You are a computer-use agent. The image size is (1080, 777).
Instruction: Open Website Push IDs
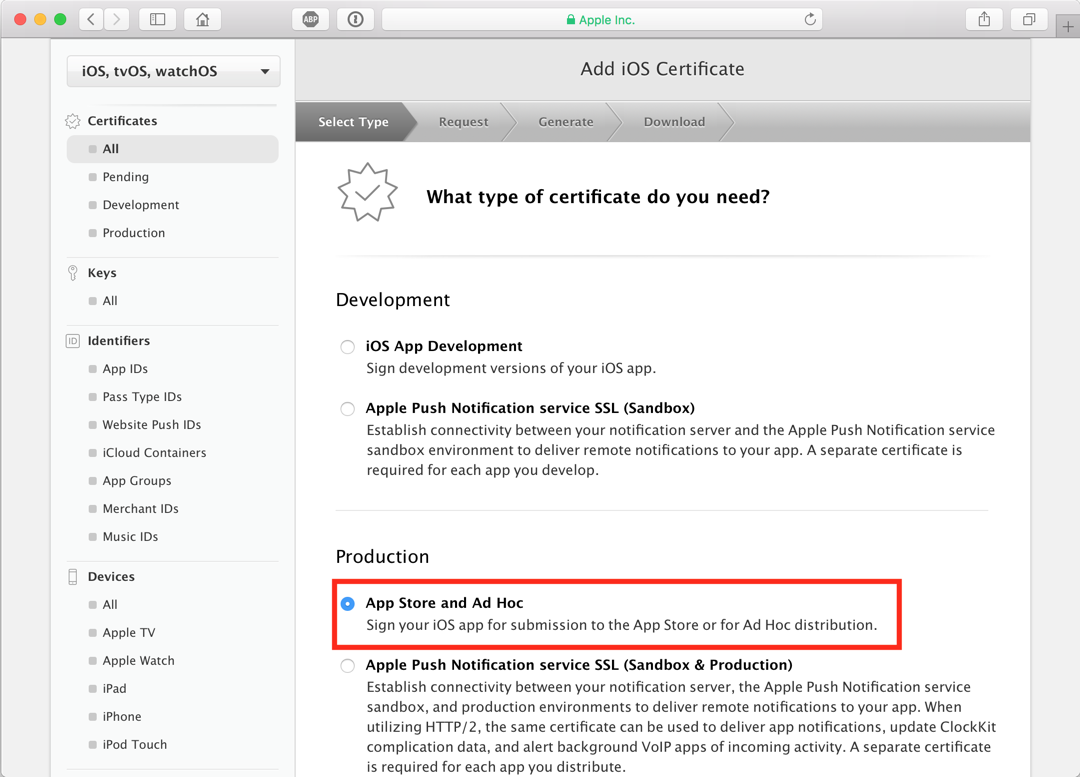(x=152, y=425)
